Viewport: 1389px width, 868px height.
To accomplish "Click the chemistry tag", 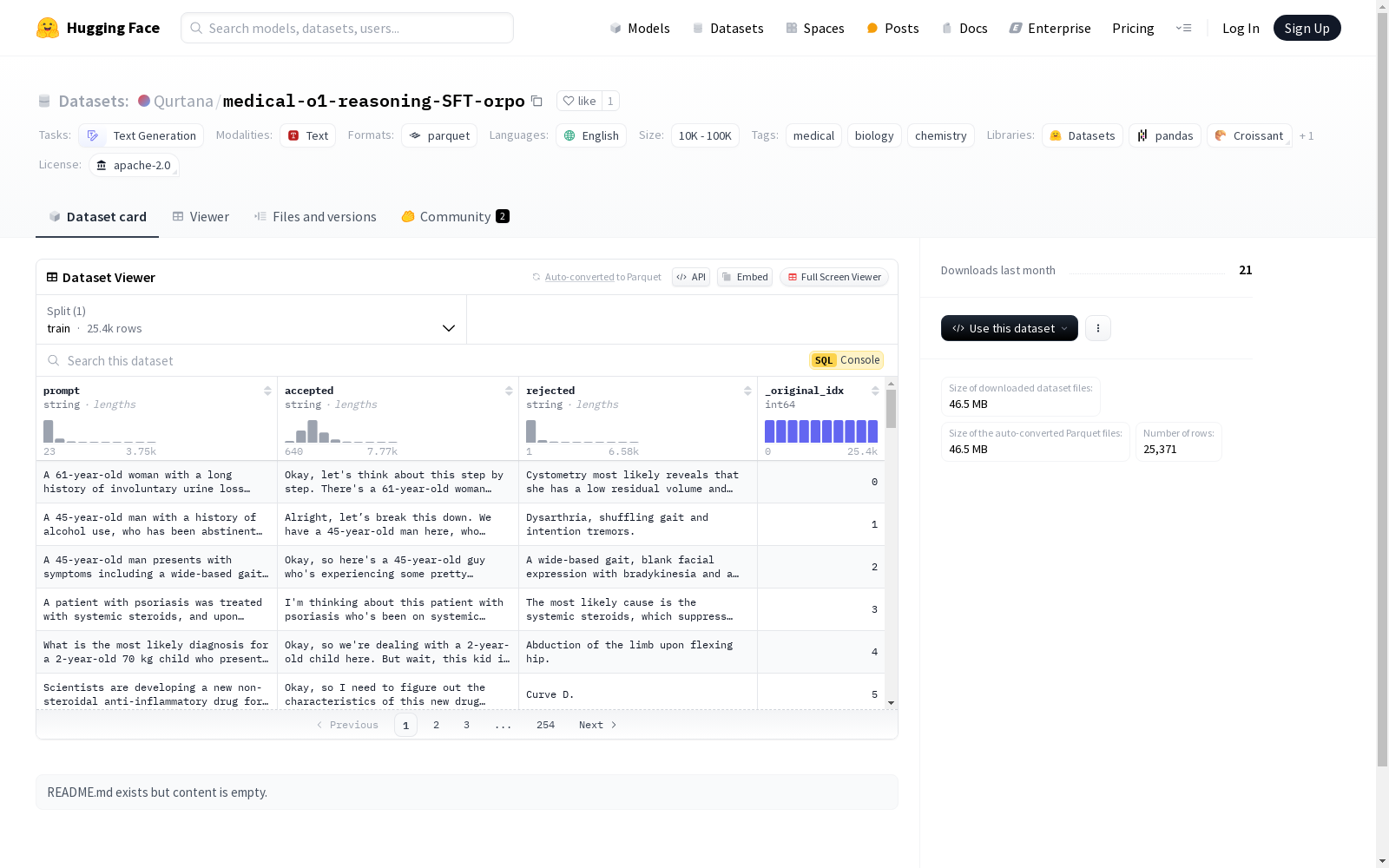I will [940, 135].
